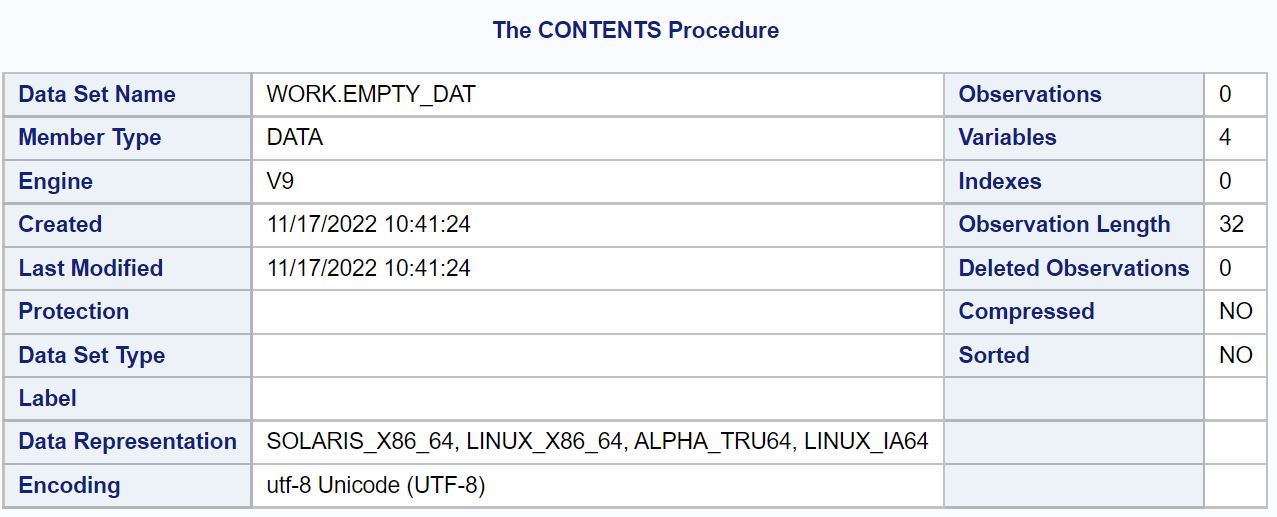Click the Compressed NO value
The width and height of the screenshot is (1277, 517).
pos(1236,311)
